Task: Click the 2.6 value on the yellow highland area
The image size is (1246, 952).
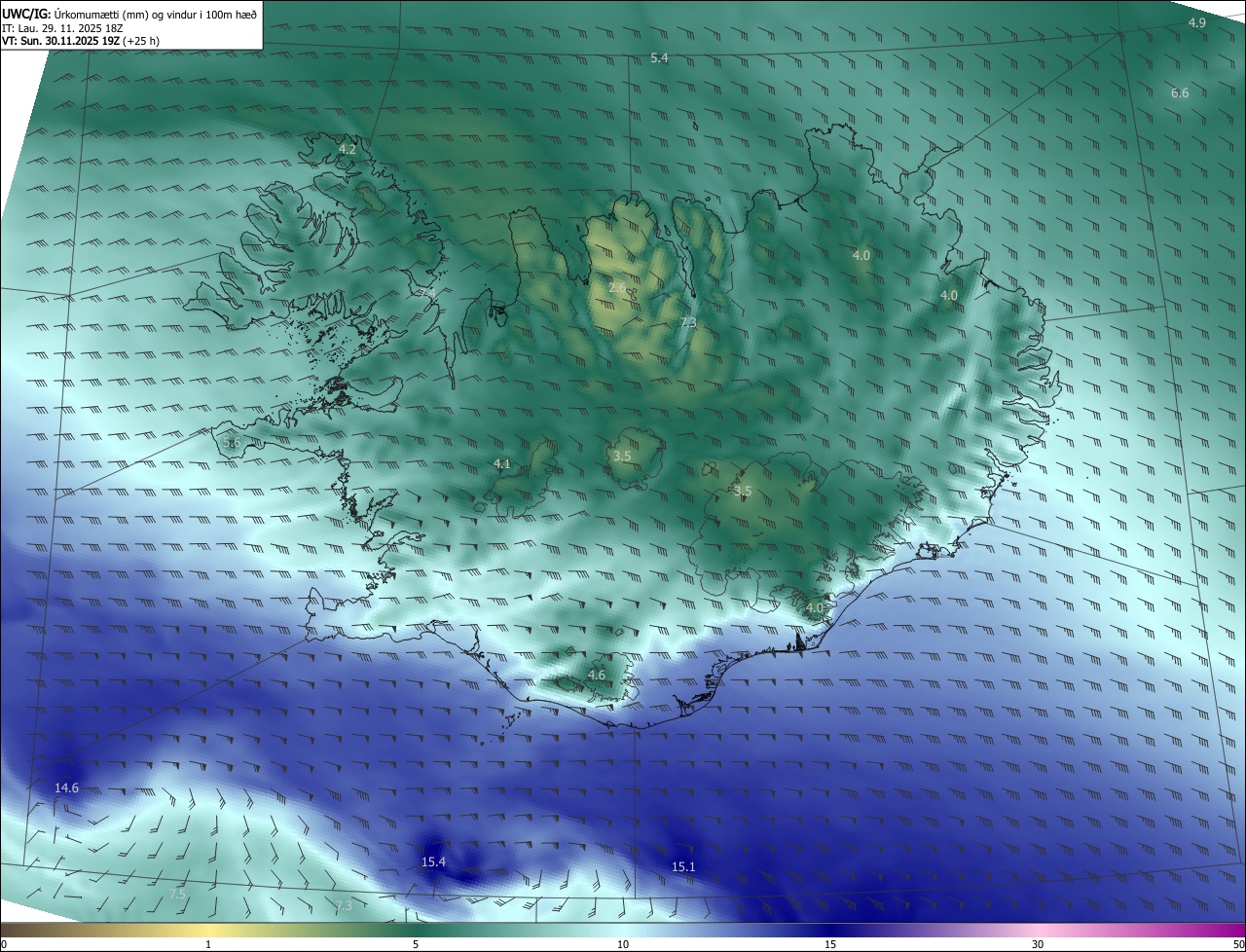Action: (617, 287)
